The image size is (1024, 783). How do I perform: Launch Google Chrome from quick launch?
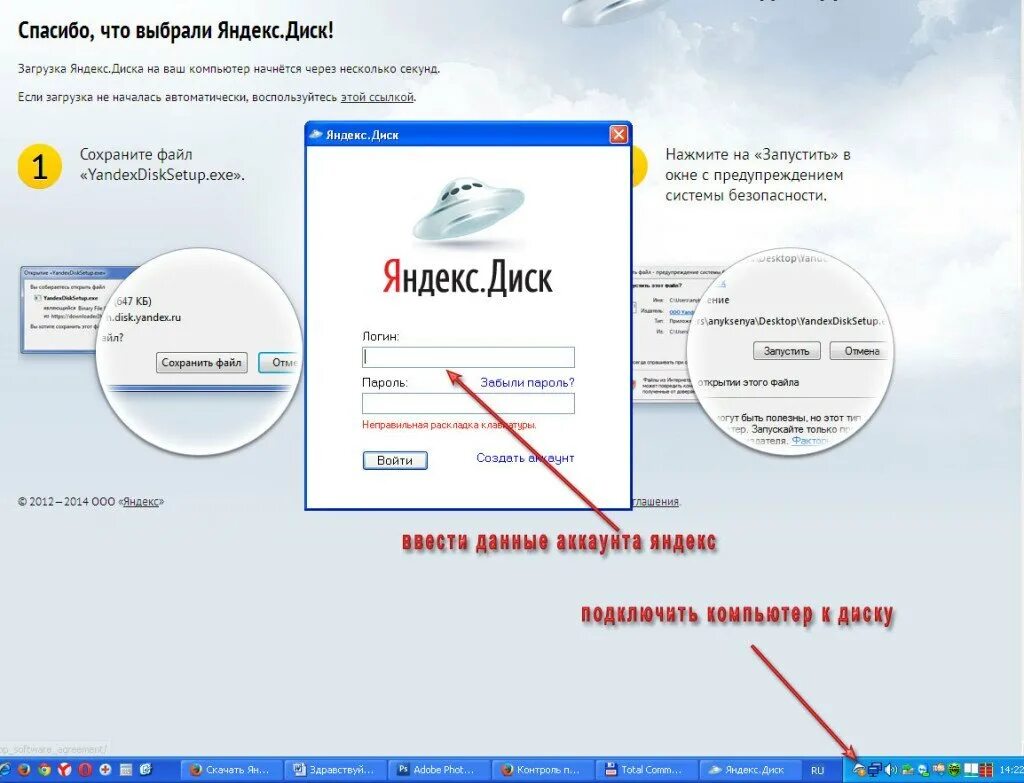click(x=44, y=769)
